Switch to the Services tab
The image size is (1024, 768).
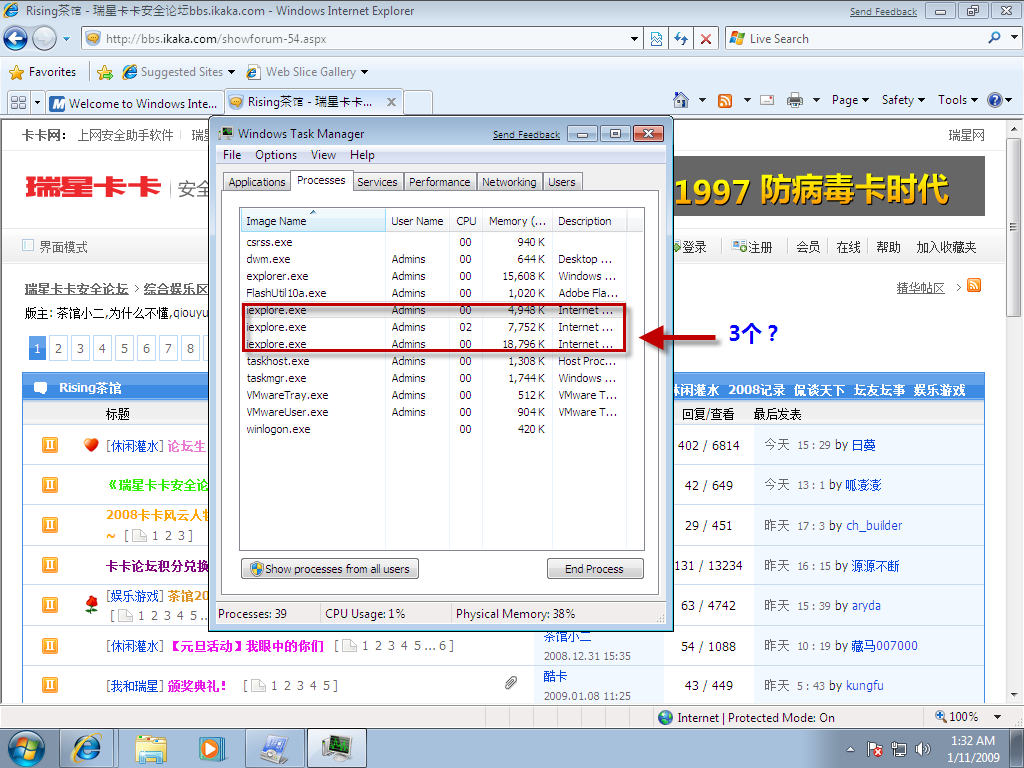click(377, 182)
